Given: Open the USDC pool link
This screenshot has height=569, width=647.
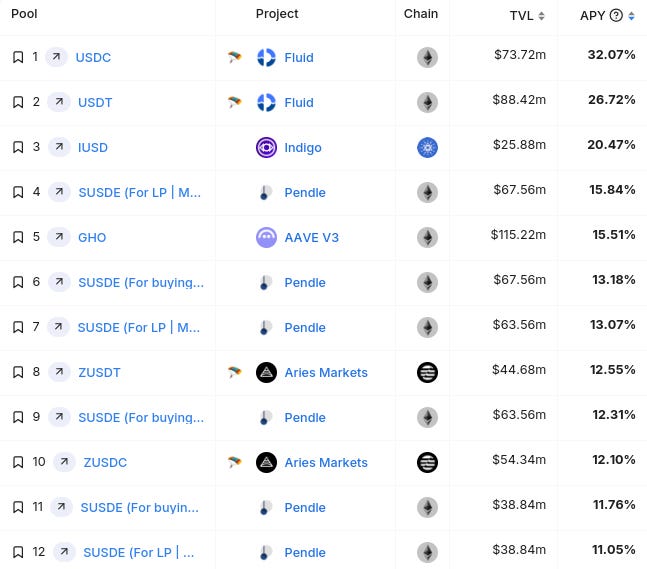Looking at the screenshot, I should click(93, 57).
